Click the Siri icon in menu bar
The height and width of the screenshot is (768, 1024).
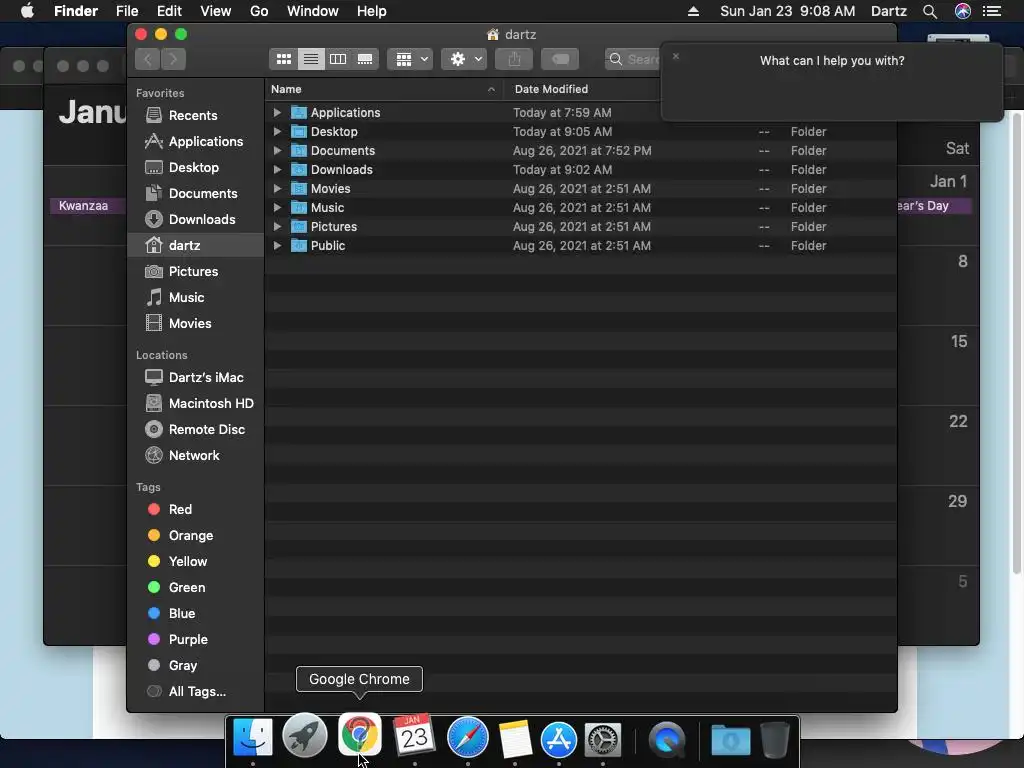pos(963,11)
